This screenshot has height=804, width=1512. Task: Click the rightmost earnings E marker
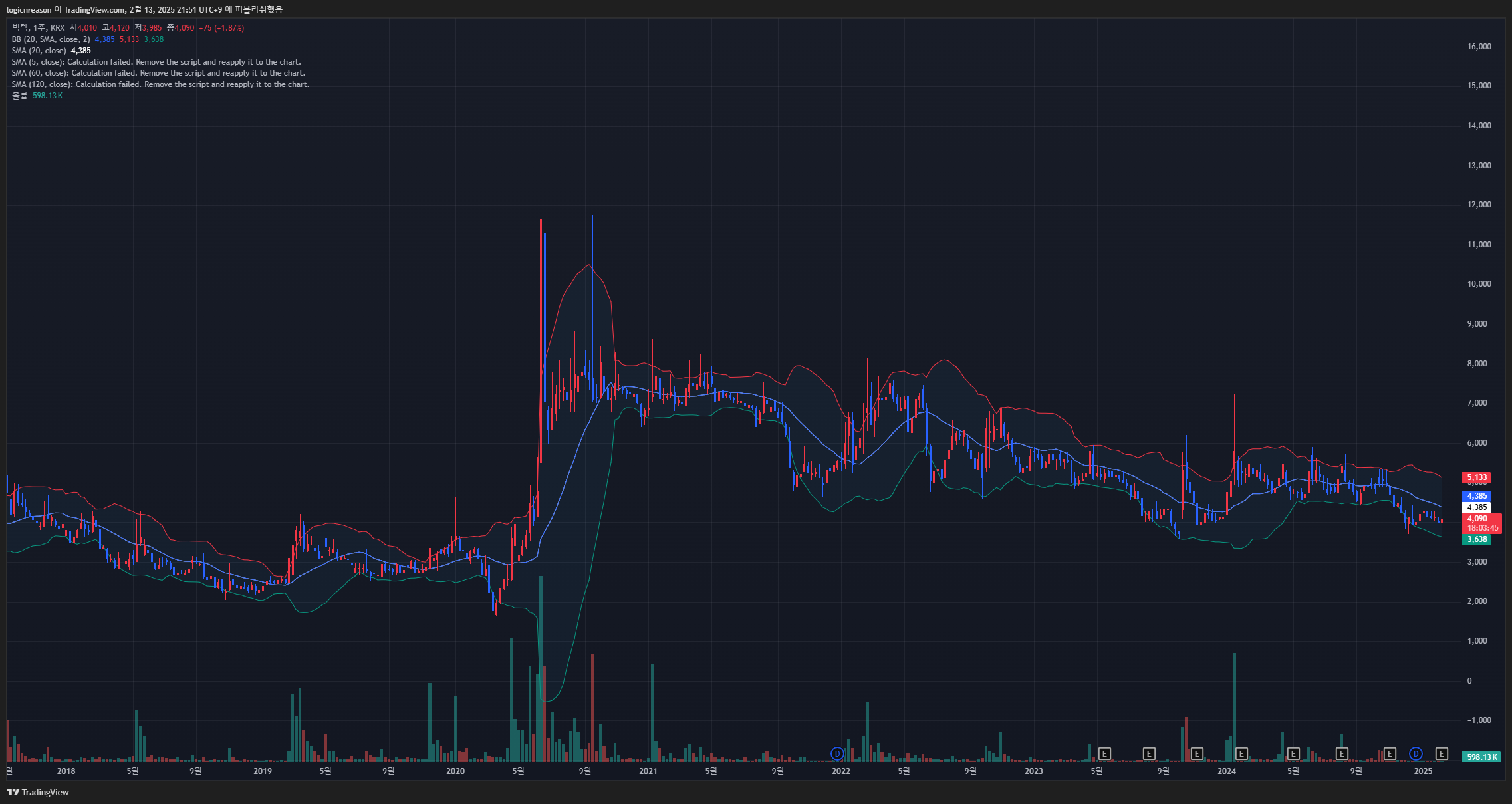[1442, 753]
